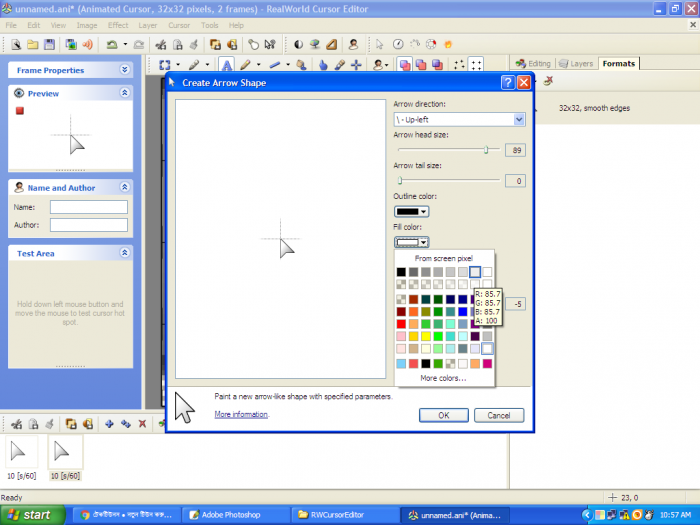This screenshot has width=700, height=525.
Task: Click the Undo arrow icon
Action: pos(112,44)
